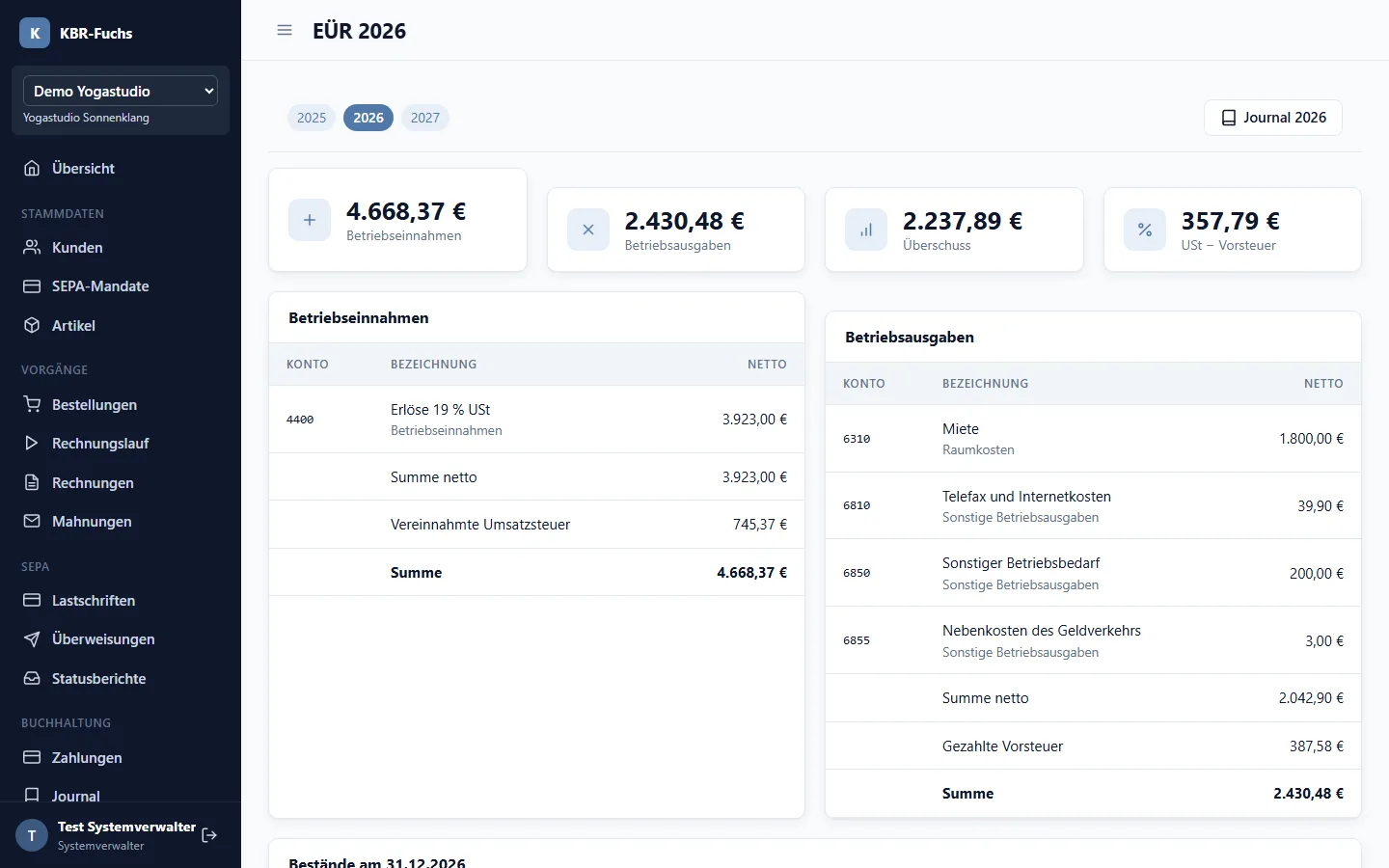Select the active 2026 year tab
This screenshot has width=1389, height=868.
click(368, 118)
